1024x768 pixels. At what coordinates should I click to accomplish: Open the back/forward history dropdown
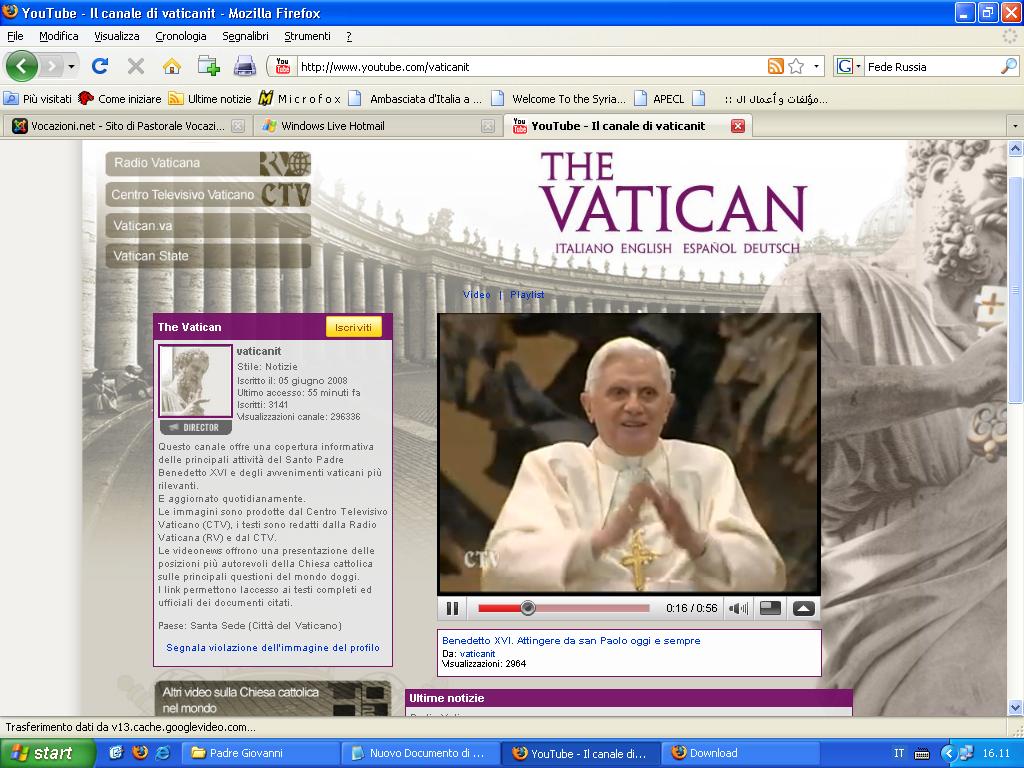tap(71, 66)
